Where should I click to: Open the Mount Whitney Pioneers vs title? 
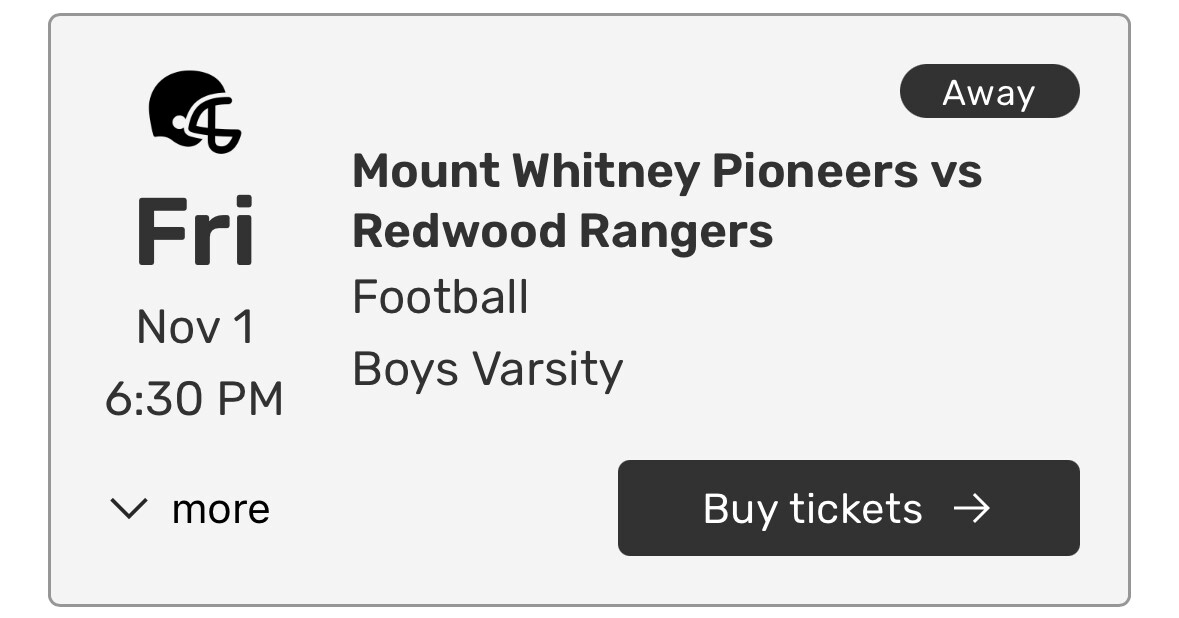(x=667, y=171)
